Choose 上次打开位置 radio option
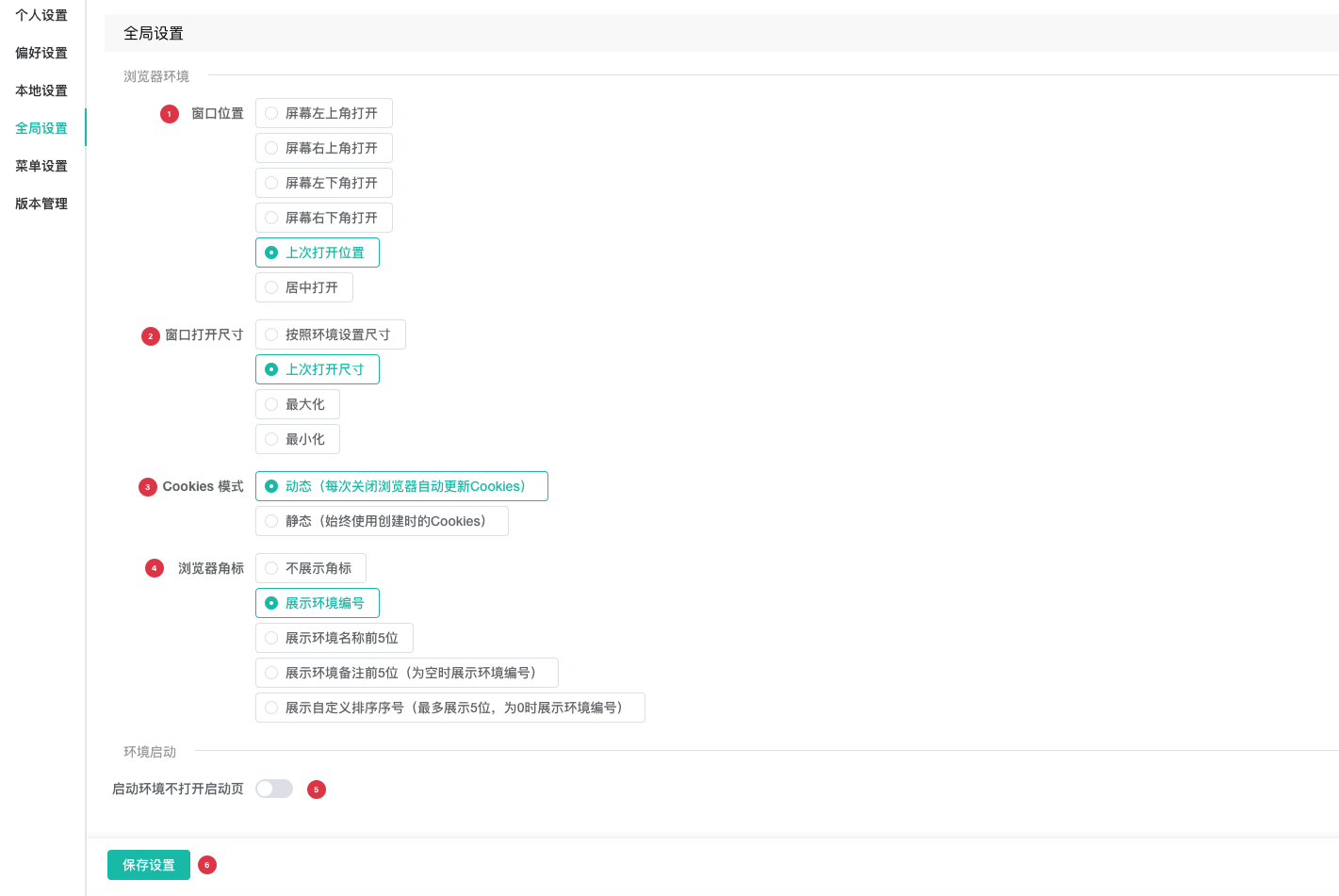This screenshot has height=896, width=1339. 317,253
